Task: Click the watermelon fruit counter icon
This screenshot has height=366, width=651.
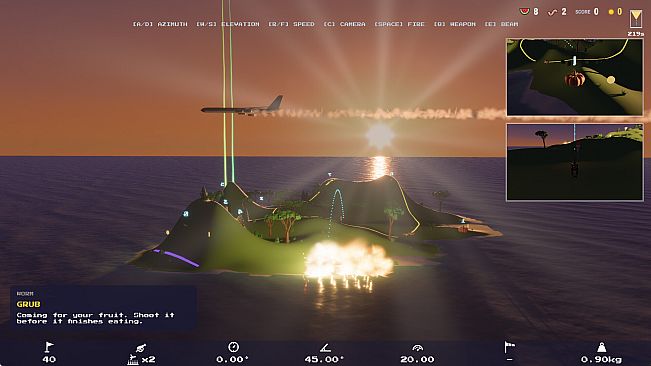Action: click(525, 12)
